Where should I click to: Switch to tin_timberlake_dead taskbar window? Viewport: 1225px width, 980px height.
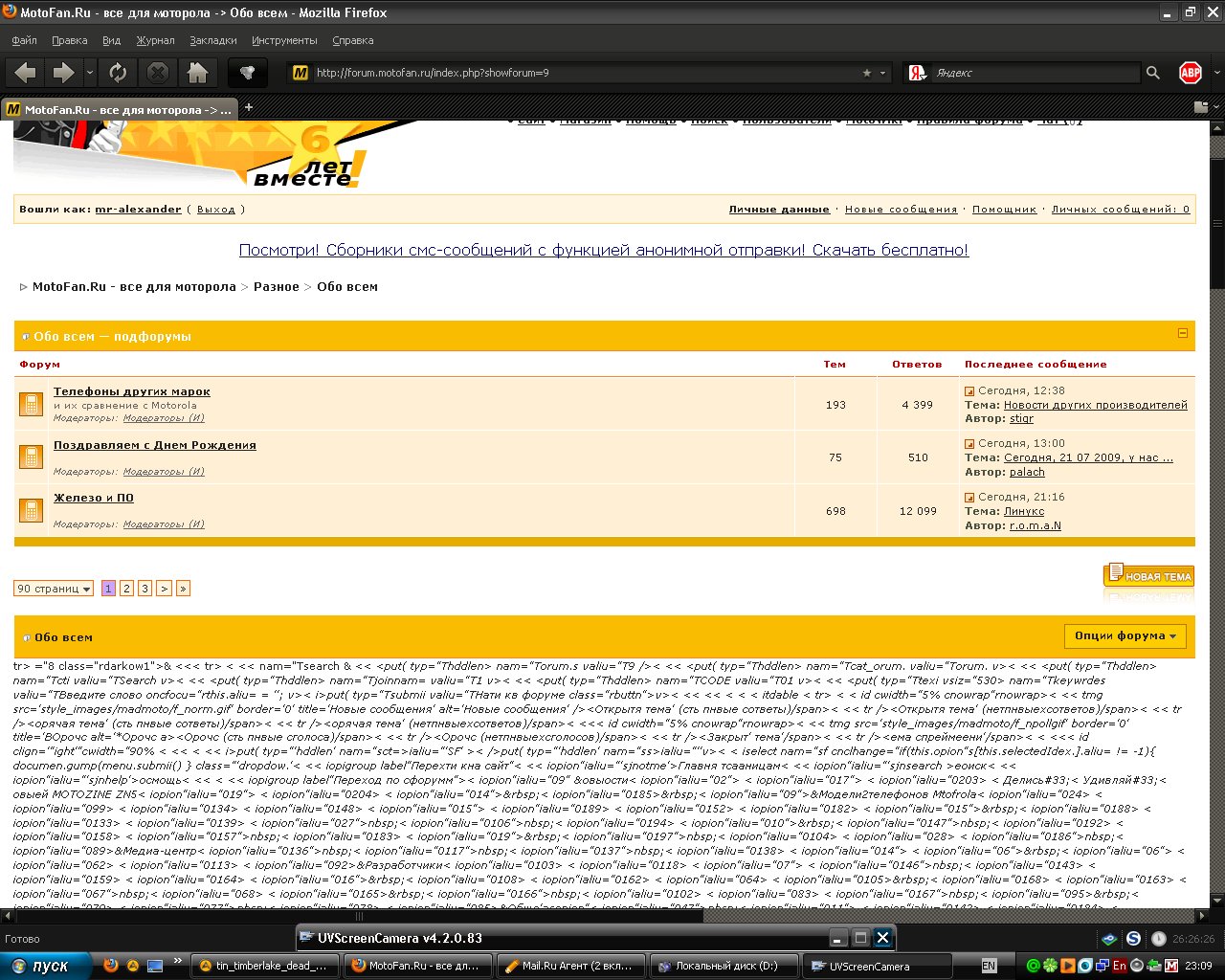click(x=265, y=966)
